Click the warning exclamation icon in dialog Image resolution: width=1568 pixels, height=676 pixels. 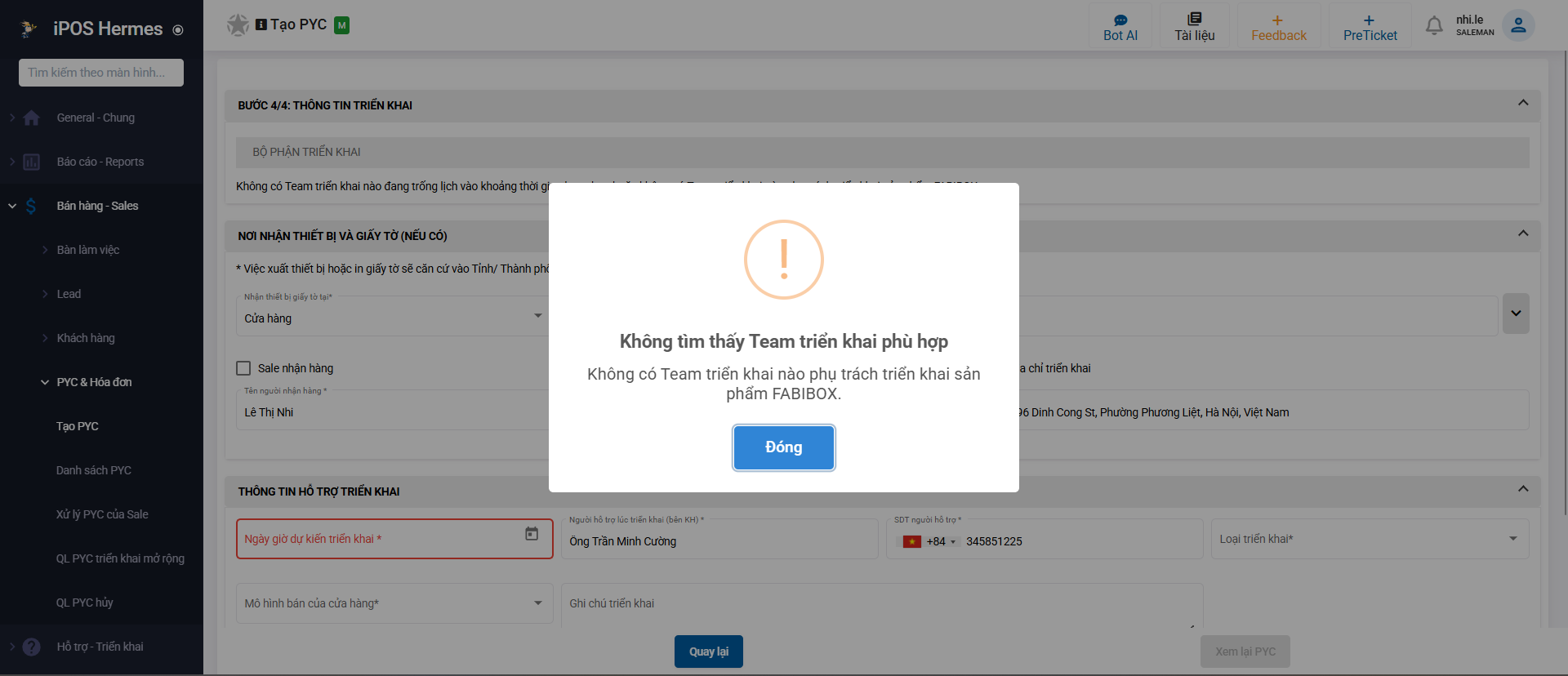coord(784,260)
